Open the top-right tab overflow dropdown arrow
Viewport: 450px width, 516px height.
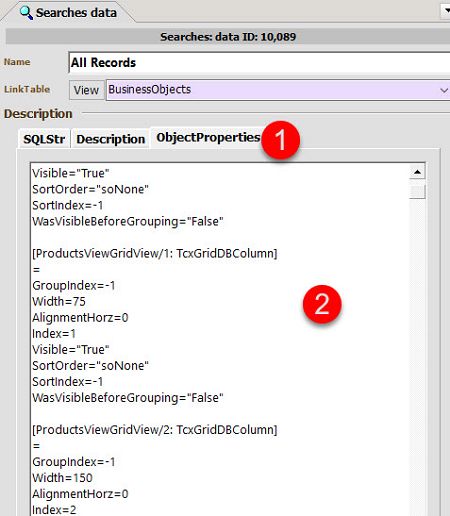446,10
